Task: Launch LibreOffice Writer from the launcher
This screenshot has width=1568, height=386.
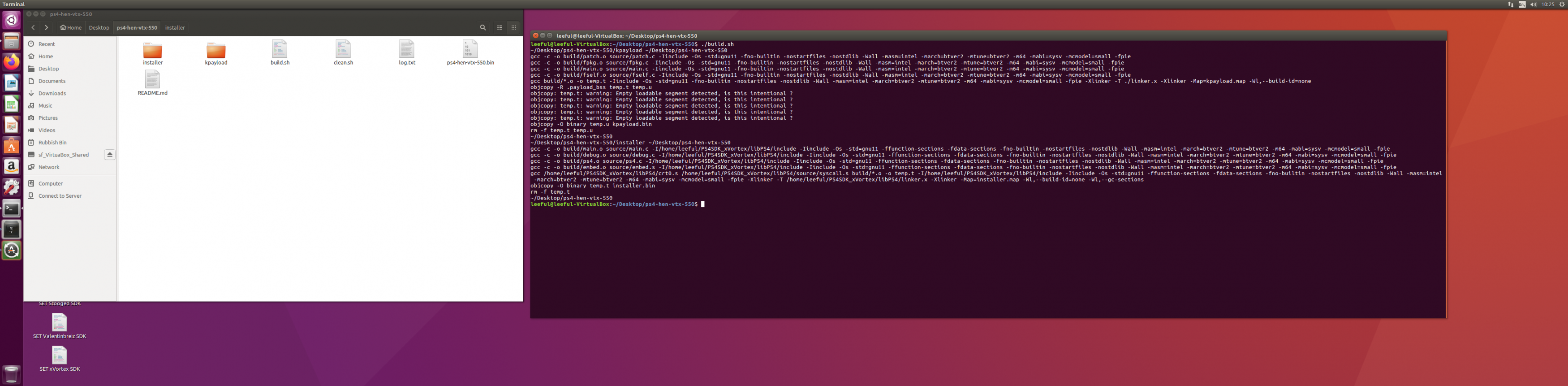Action: tap(12, 83)
